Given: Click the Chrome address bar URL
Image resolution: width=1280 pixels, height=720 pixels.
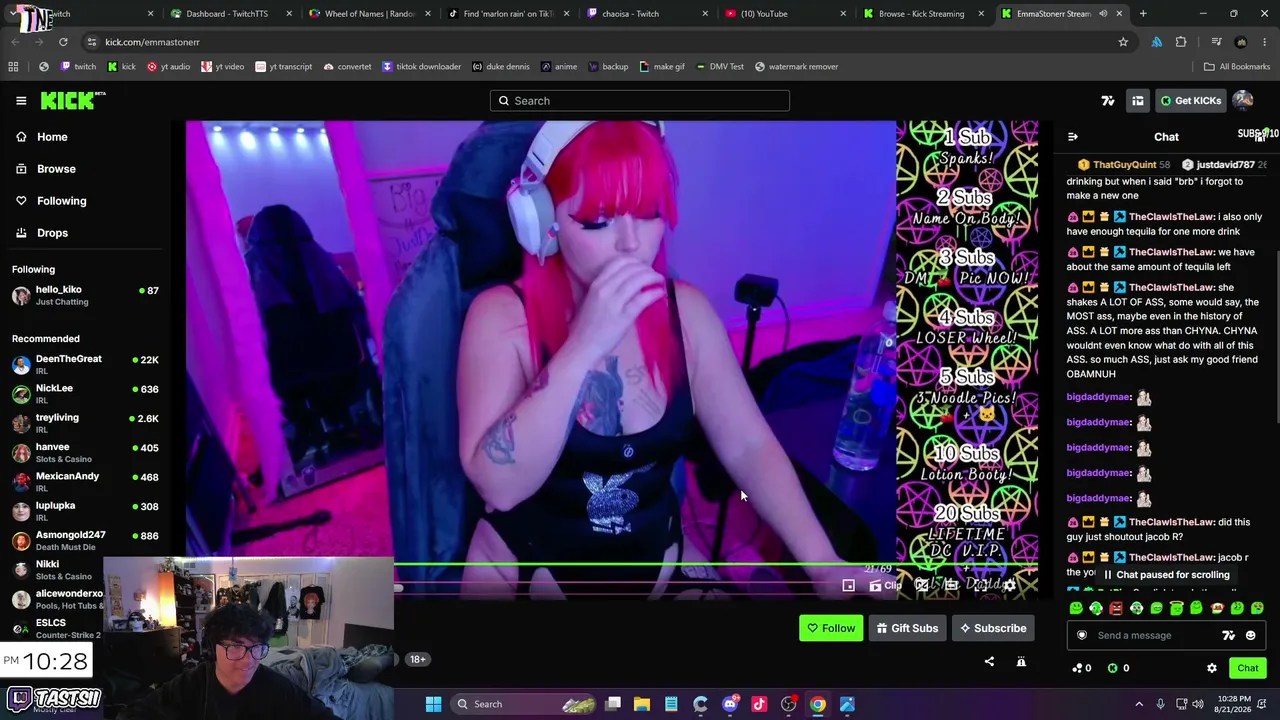Looking at the screenshot, I should point(152,42).
